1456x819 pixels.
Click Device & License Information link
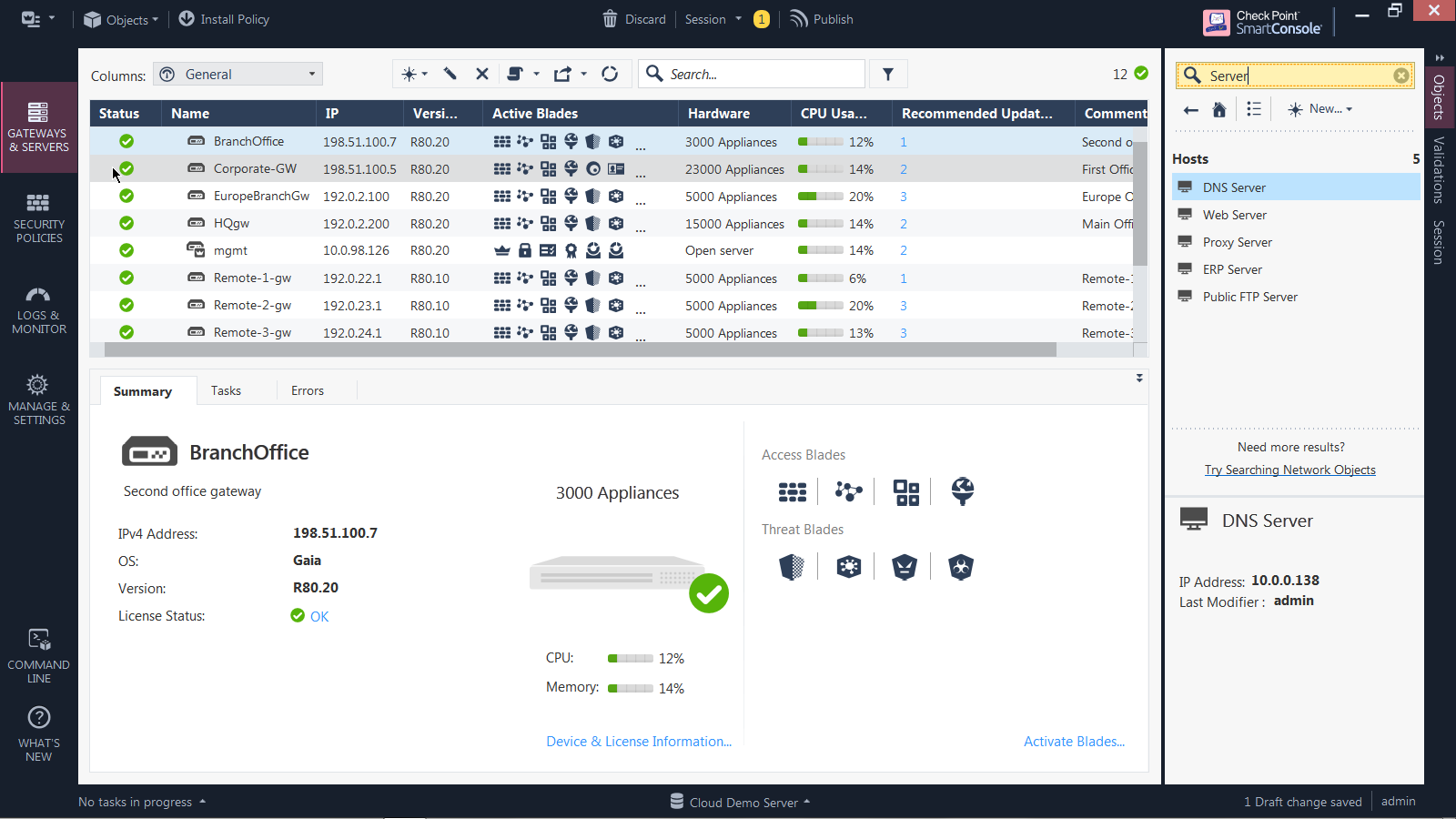639,742
